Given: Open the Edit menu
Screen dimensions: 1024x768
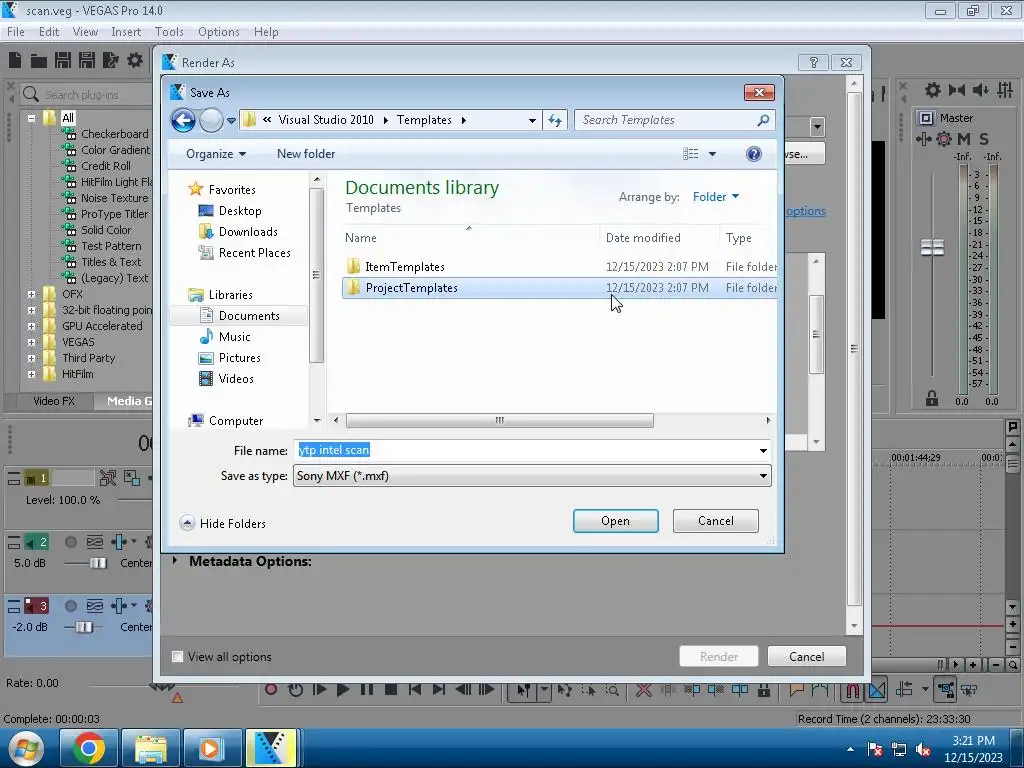Looking at the screenshot, I should coord(49,31).
